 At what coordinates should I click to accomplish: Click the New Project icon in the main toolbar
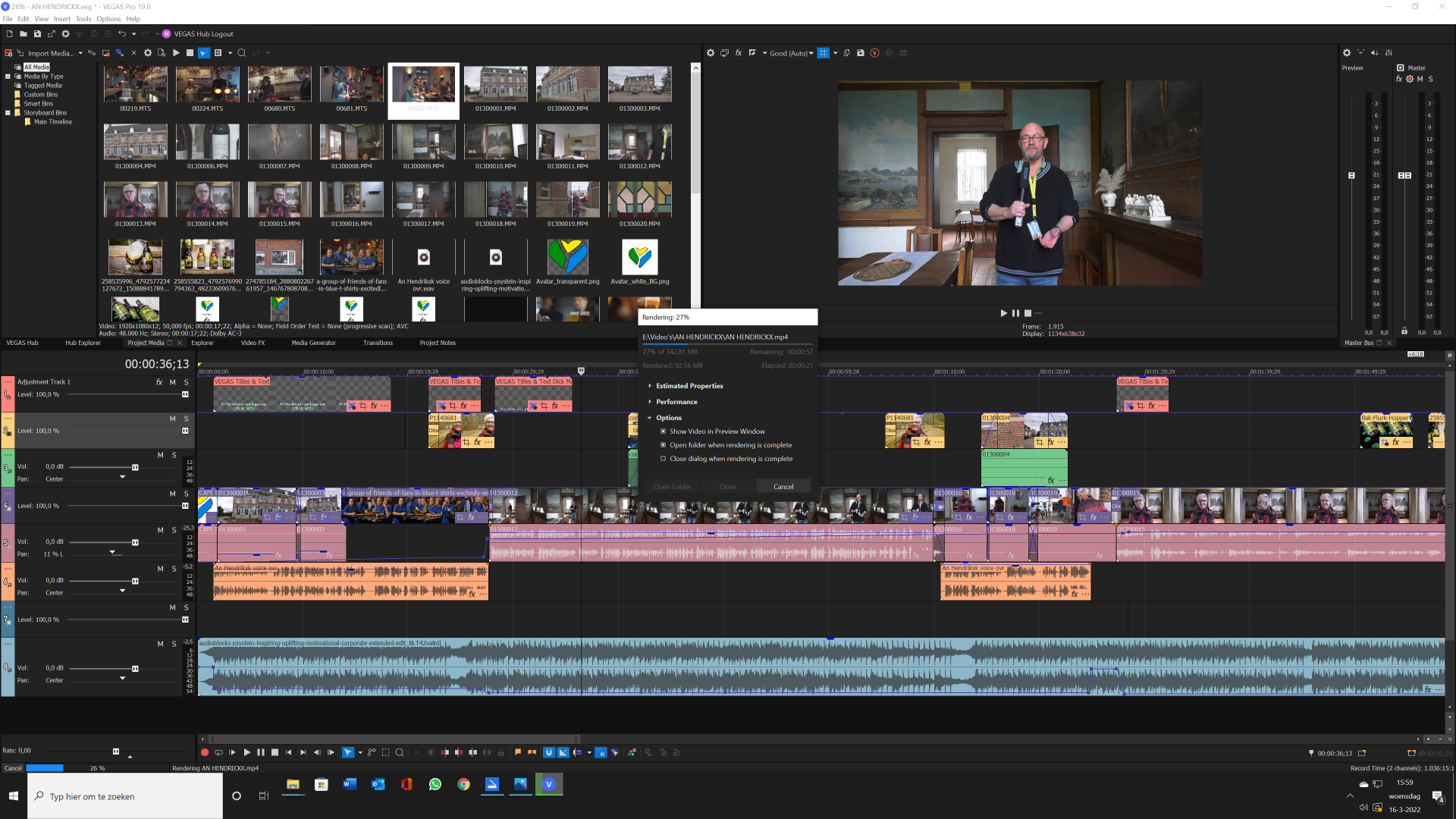click(x=9, y=34)
